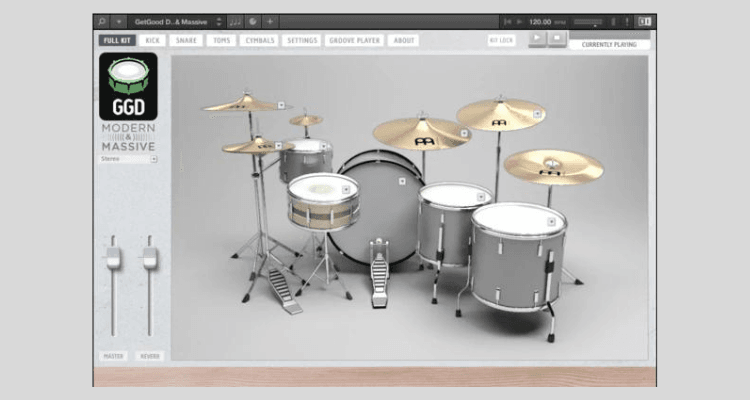Switch to the GROOVE PLAYER tab
Image resolution: width=750 pixels, height=400 pixels.
[x=354, y=40]
